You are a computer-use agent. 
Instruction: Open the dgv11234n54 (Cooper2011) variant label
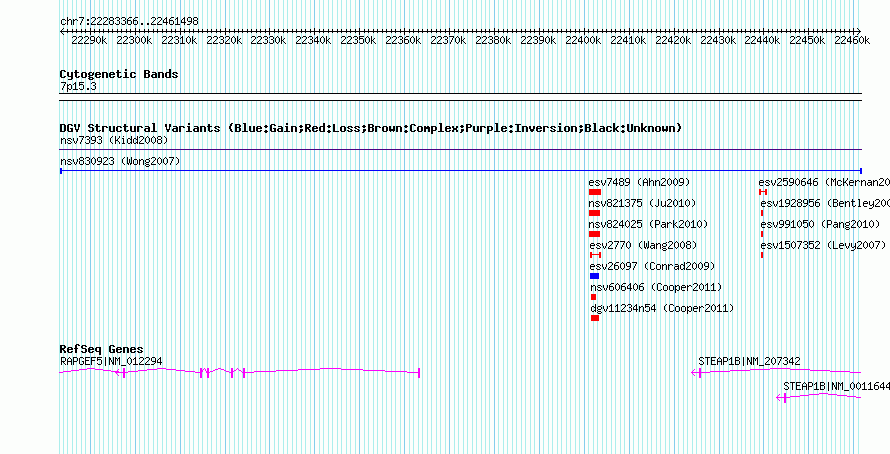coord(662,308)
